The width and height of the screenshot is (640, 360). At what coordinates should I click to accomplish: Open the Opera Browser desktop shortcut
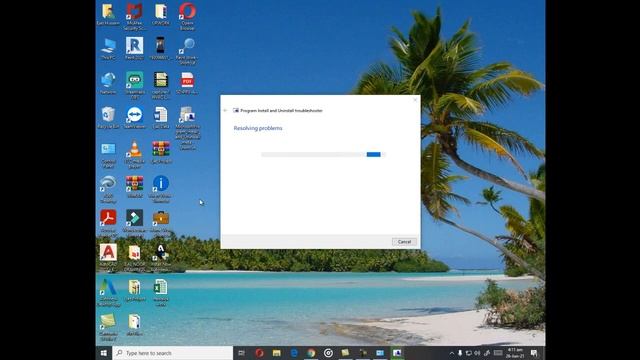(x=187, y=16)
